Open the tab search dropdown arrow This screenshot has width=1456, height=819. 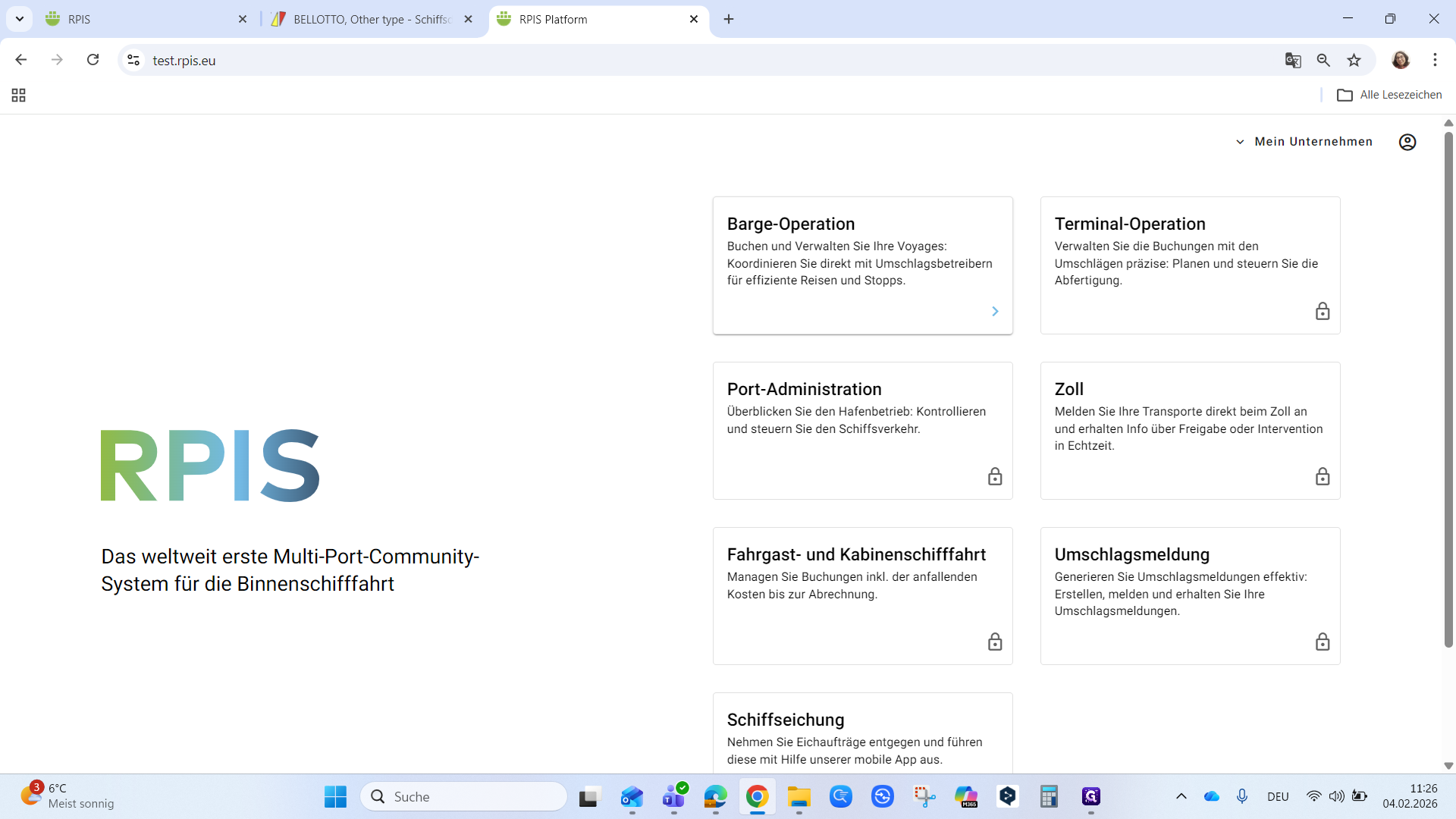tap(20, 19)
